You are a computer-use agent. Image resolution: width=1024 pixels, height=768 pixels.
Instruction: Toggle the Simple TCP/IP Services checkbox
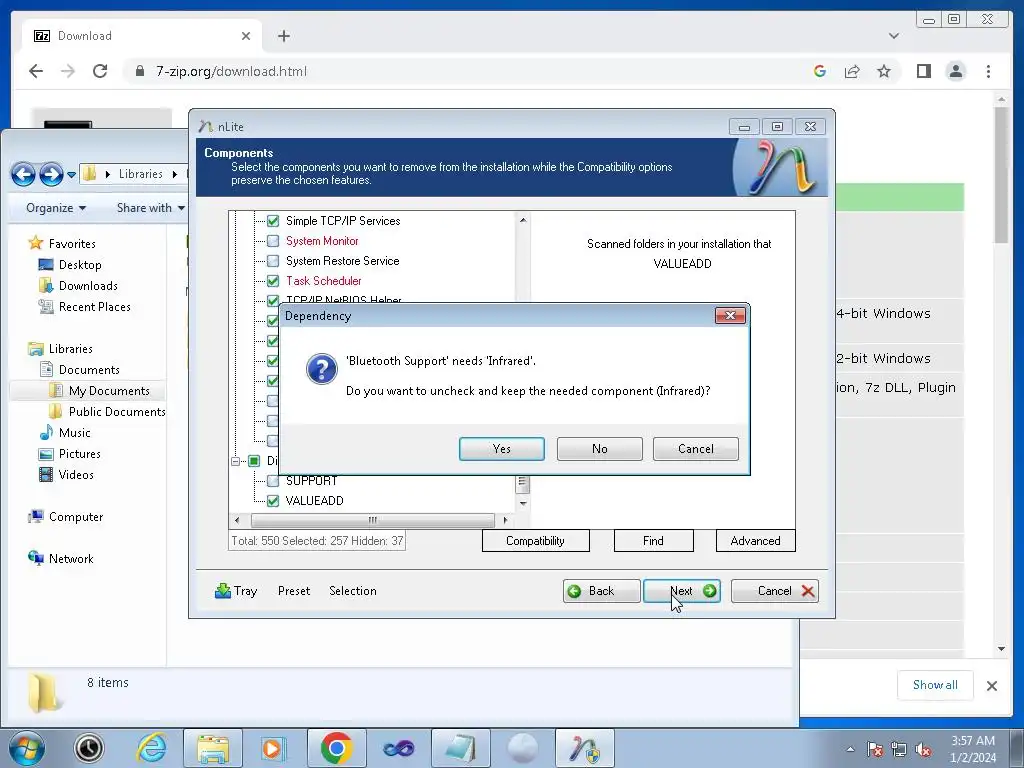coord(273,221)
